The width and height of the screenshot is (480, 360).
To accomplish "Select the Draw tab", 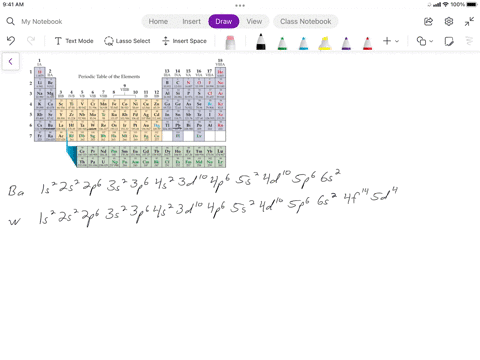I will [x=224, y=21].
